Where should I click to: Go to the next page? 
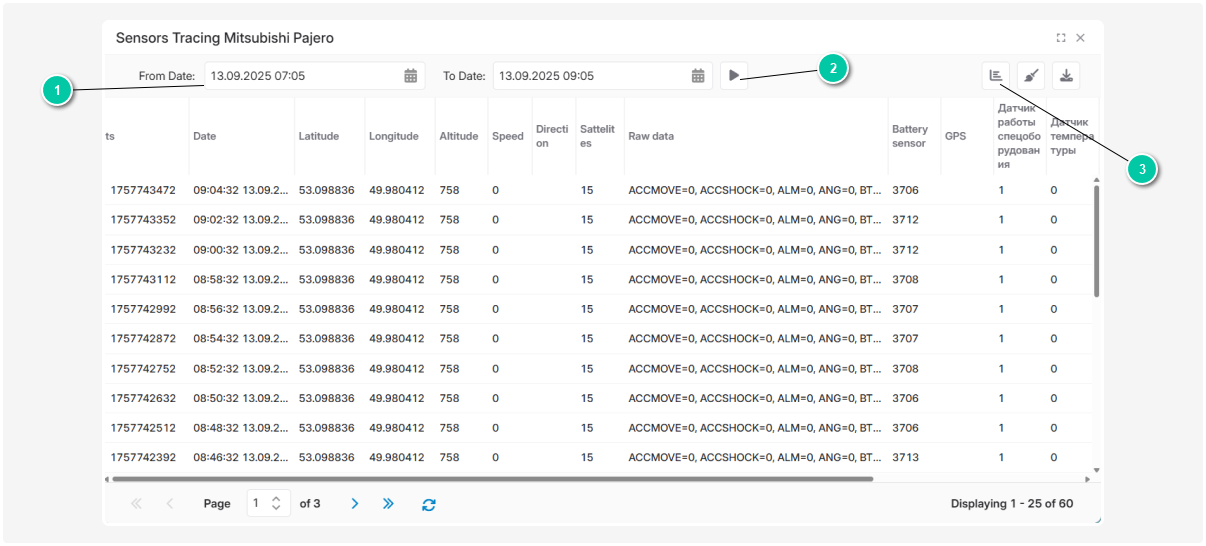click(354, 504)
